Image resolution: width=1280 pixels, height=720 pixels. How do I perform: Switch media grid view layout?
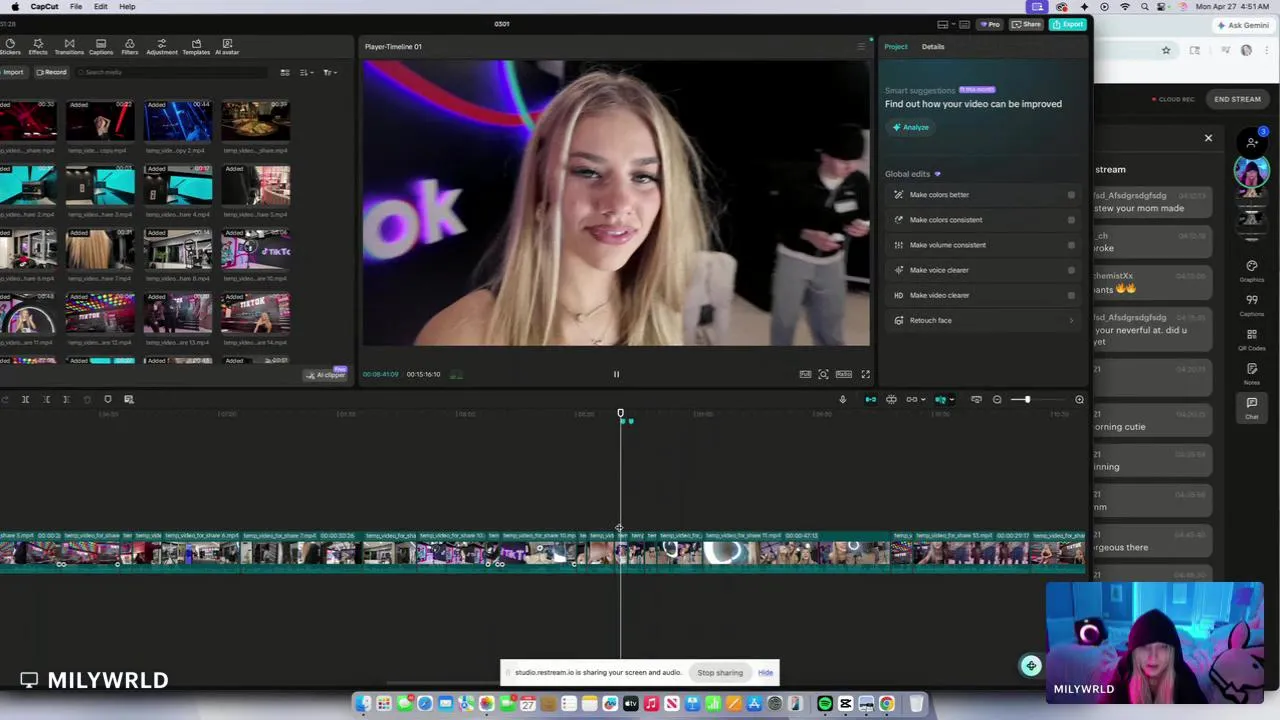pyautogui.click(x=285, y=72)
